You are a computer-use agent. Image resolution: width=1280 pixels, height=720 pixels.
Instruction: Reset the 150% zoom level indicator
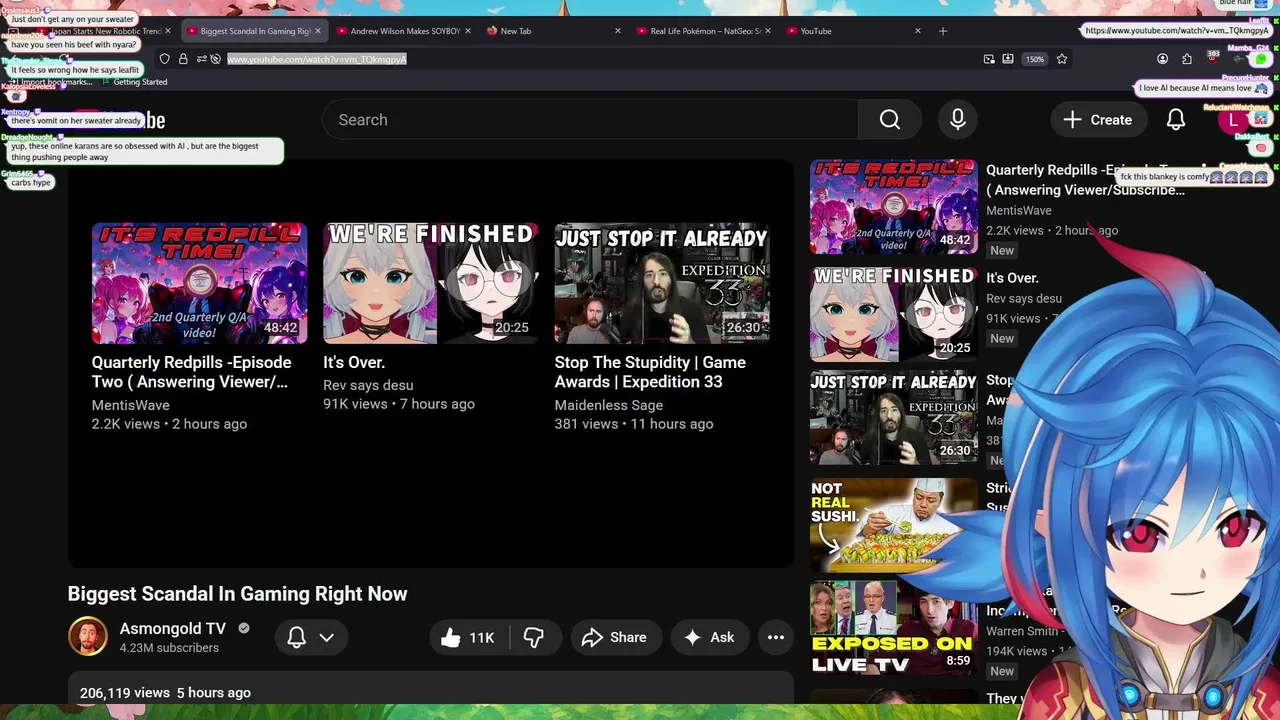click(1035, 59)
